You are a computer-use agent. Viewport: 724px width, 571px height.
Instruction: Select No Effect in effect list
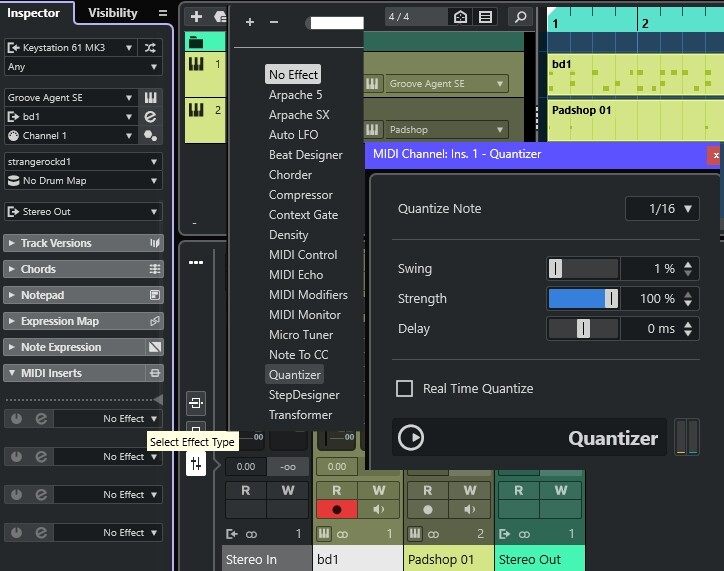[293, 74]
